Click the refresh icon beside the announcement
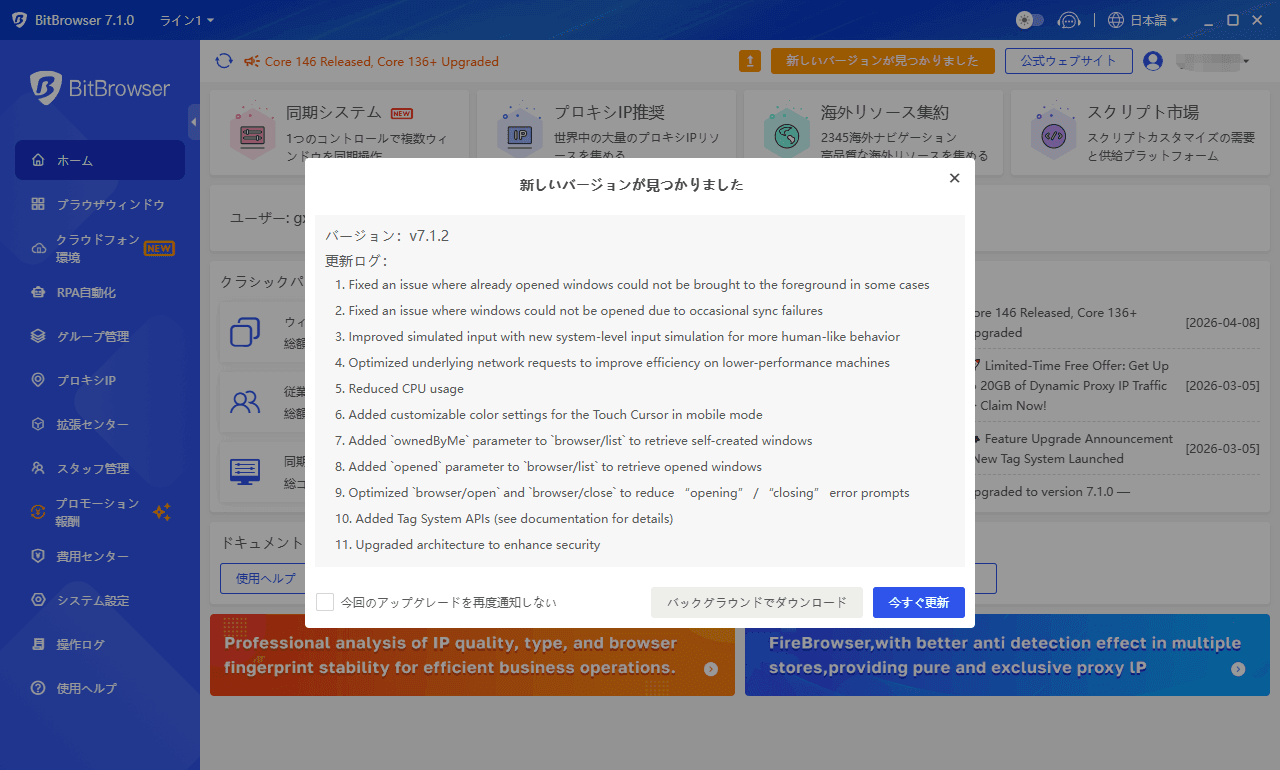Image resolution: width=1280 pixels, height=770 pixels. (224, 61)
